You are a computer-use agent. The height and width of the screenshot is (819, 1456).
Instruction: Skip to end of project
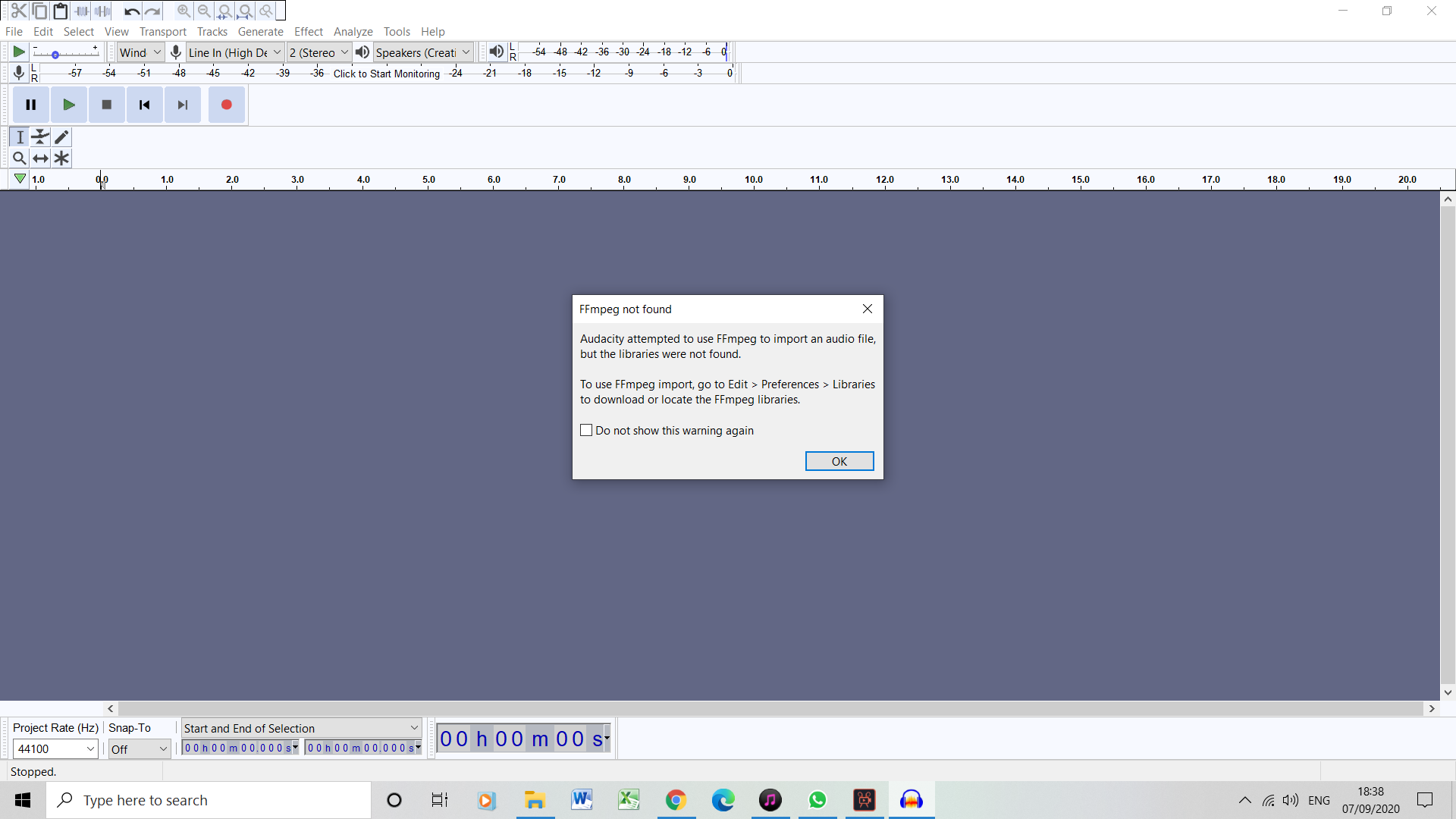[183, 105]
